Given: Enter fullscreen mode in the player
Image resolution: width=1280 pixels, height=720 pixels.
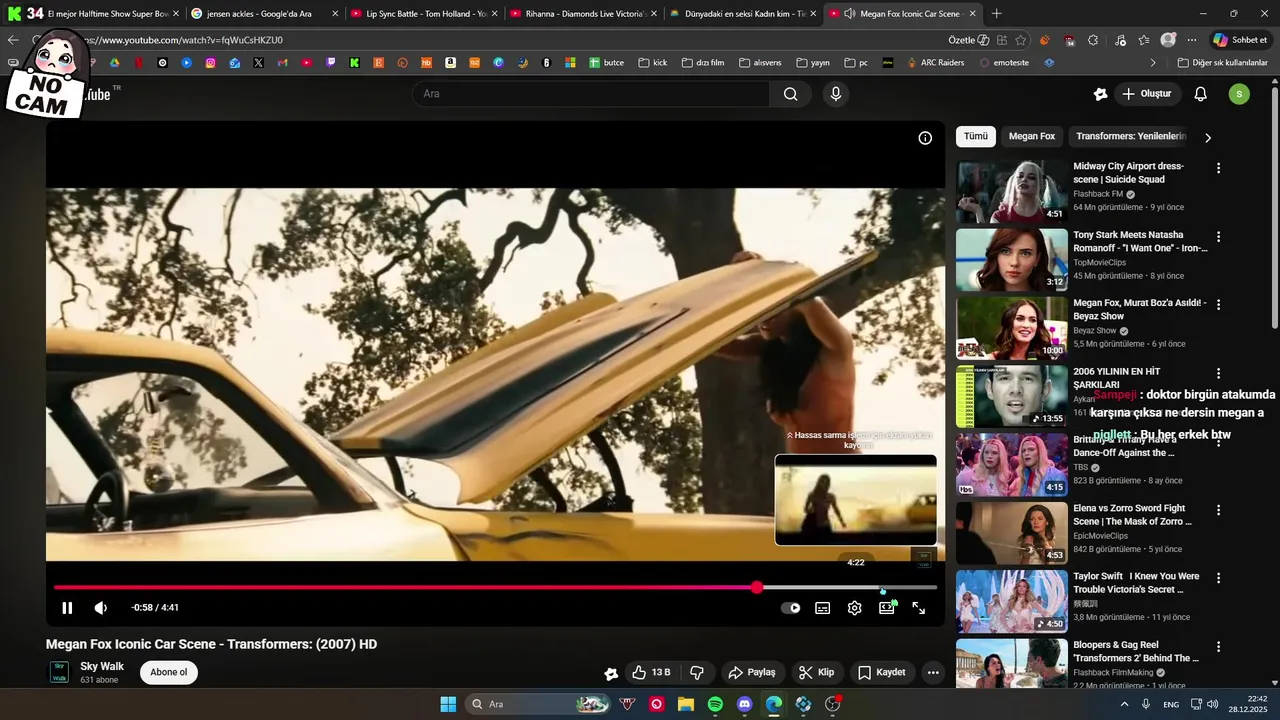Looking at the screenshot, I should pos(918,608).
